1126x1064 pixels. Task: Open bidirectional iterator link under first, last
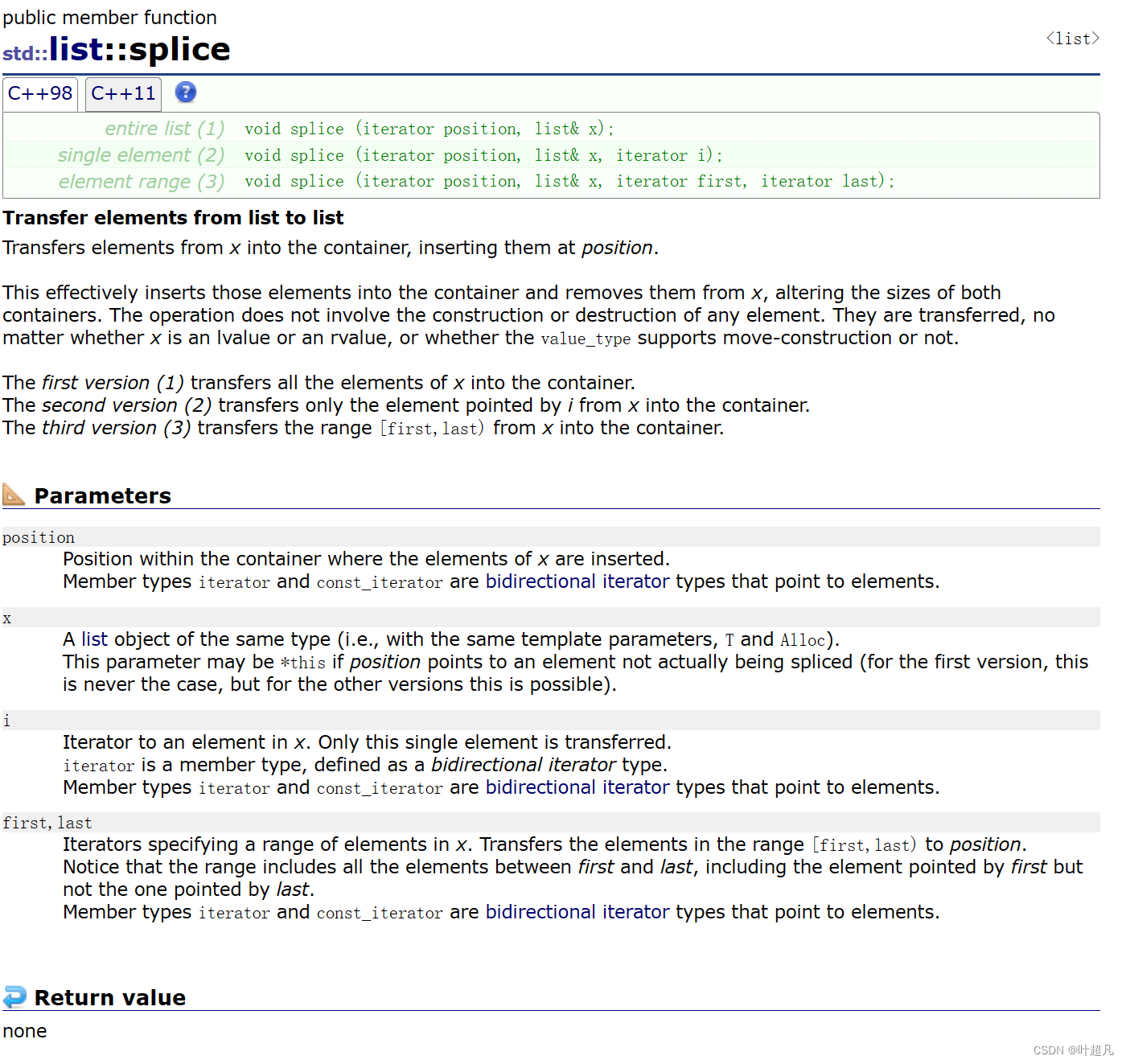coord(577,912)
